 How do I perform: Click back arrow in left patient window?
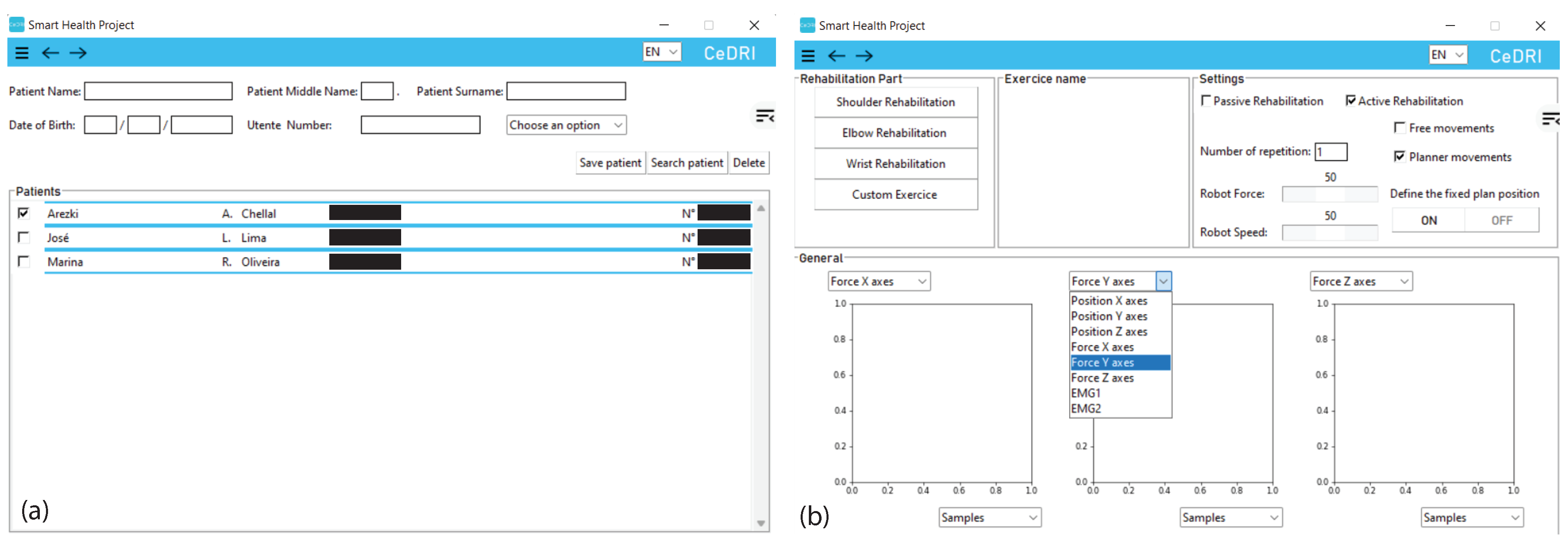pos(51,53)
